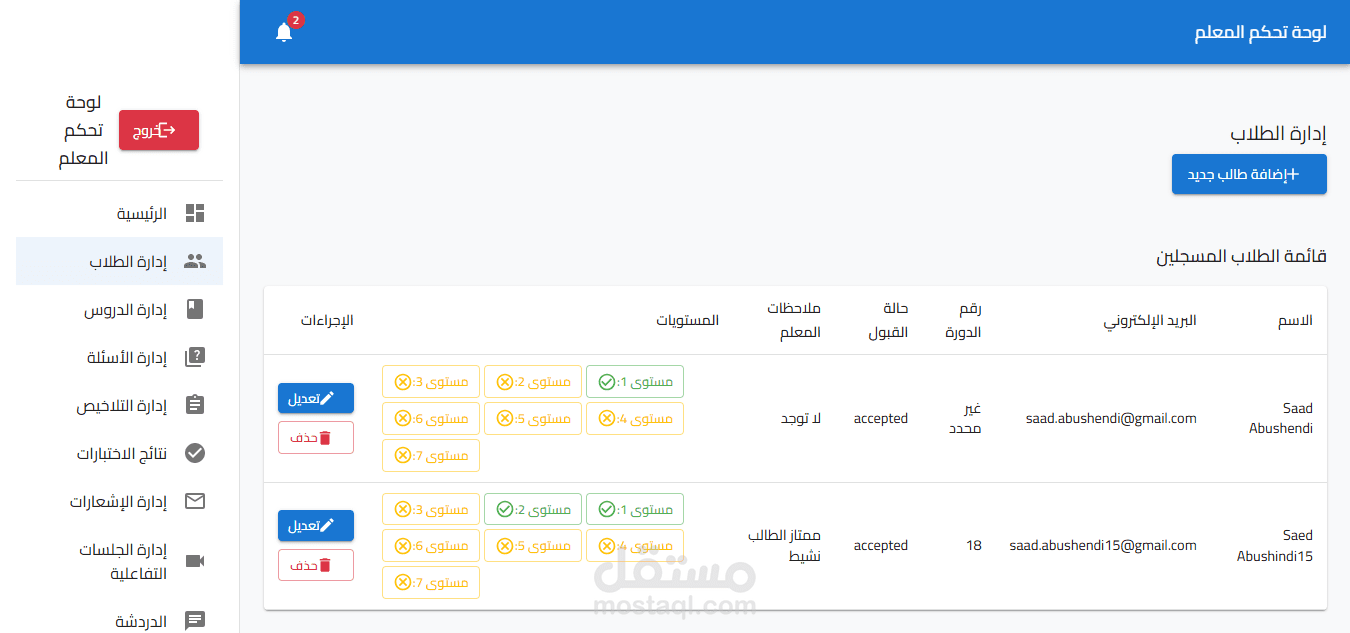1350x633 pixels.
Task: Click the checkmark icon beside نتائج الاختبارات
Action: tap(195, 453)
